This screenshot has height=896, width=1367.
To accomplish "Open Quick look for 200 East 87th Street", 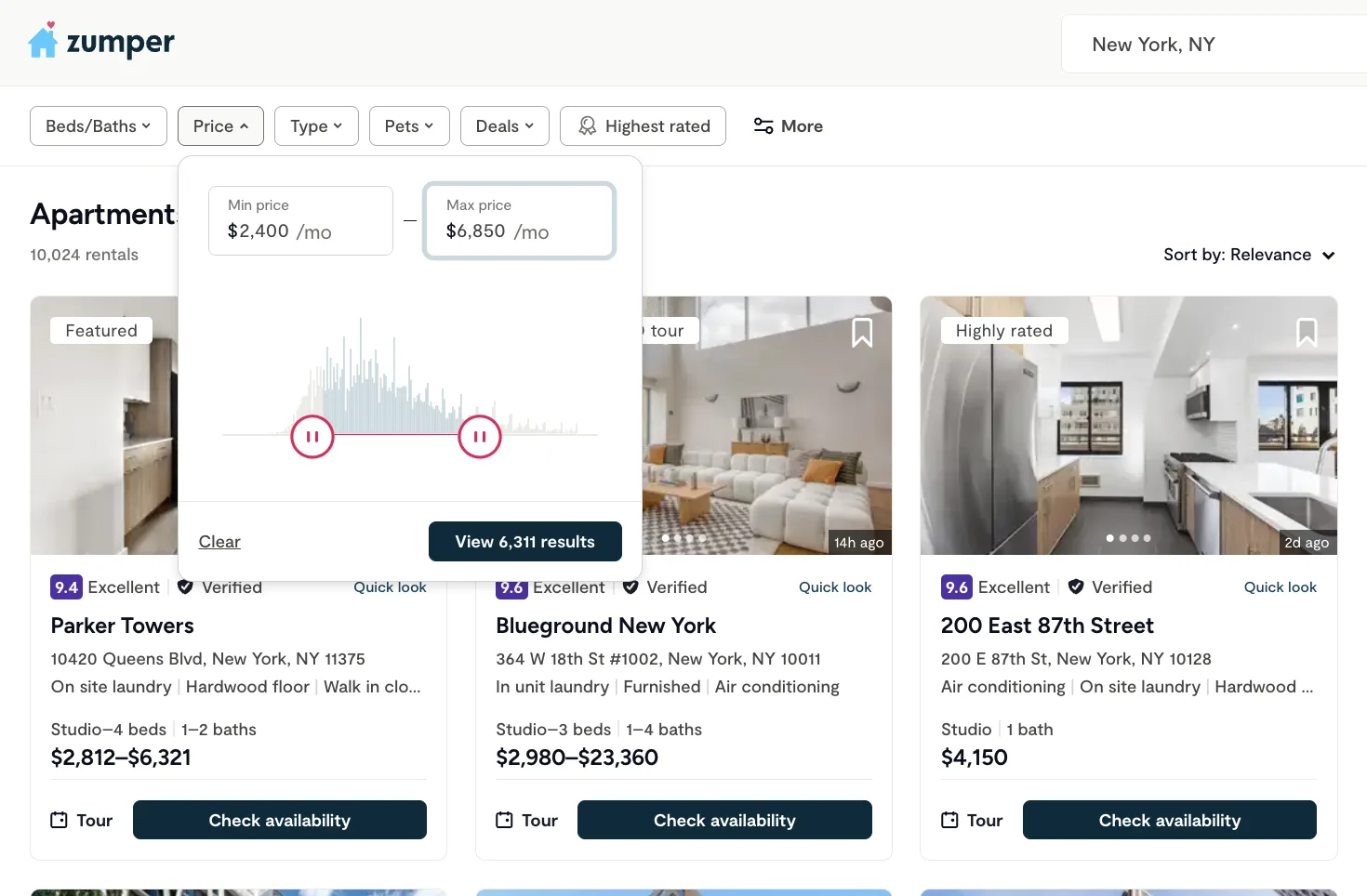I will pyautogui.click(x=1280, y=587).
